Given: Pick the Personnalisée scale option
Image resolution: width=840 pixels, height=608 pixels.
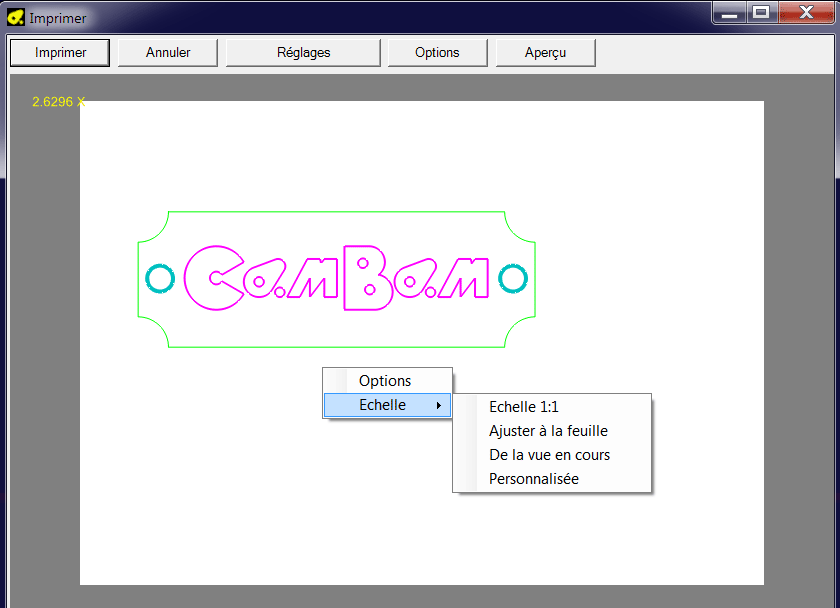Looking at the screenshot, I should (552, 479).
